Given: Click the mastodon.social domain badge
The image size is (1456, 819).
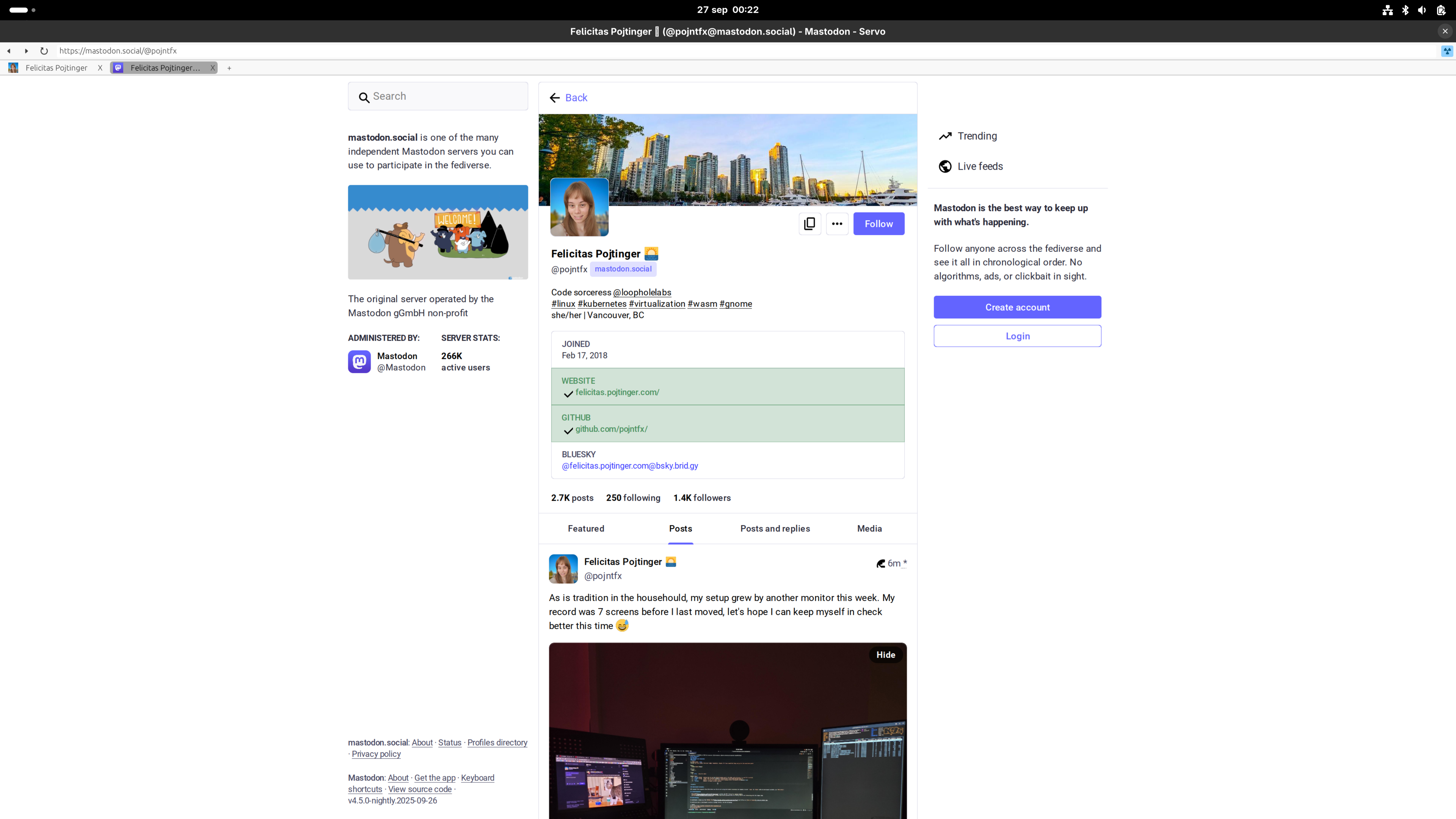Looking at the screenshot, I should point(623,269).
